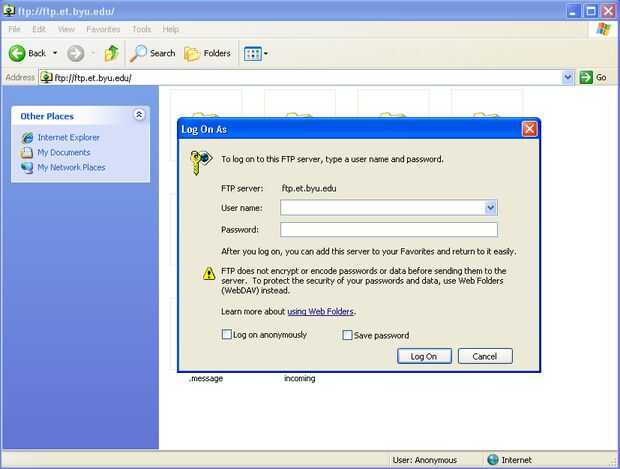Select the incoming folder label
The width and height of the screenshot is (620, 469).
[300, 378]
